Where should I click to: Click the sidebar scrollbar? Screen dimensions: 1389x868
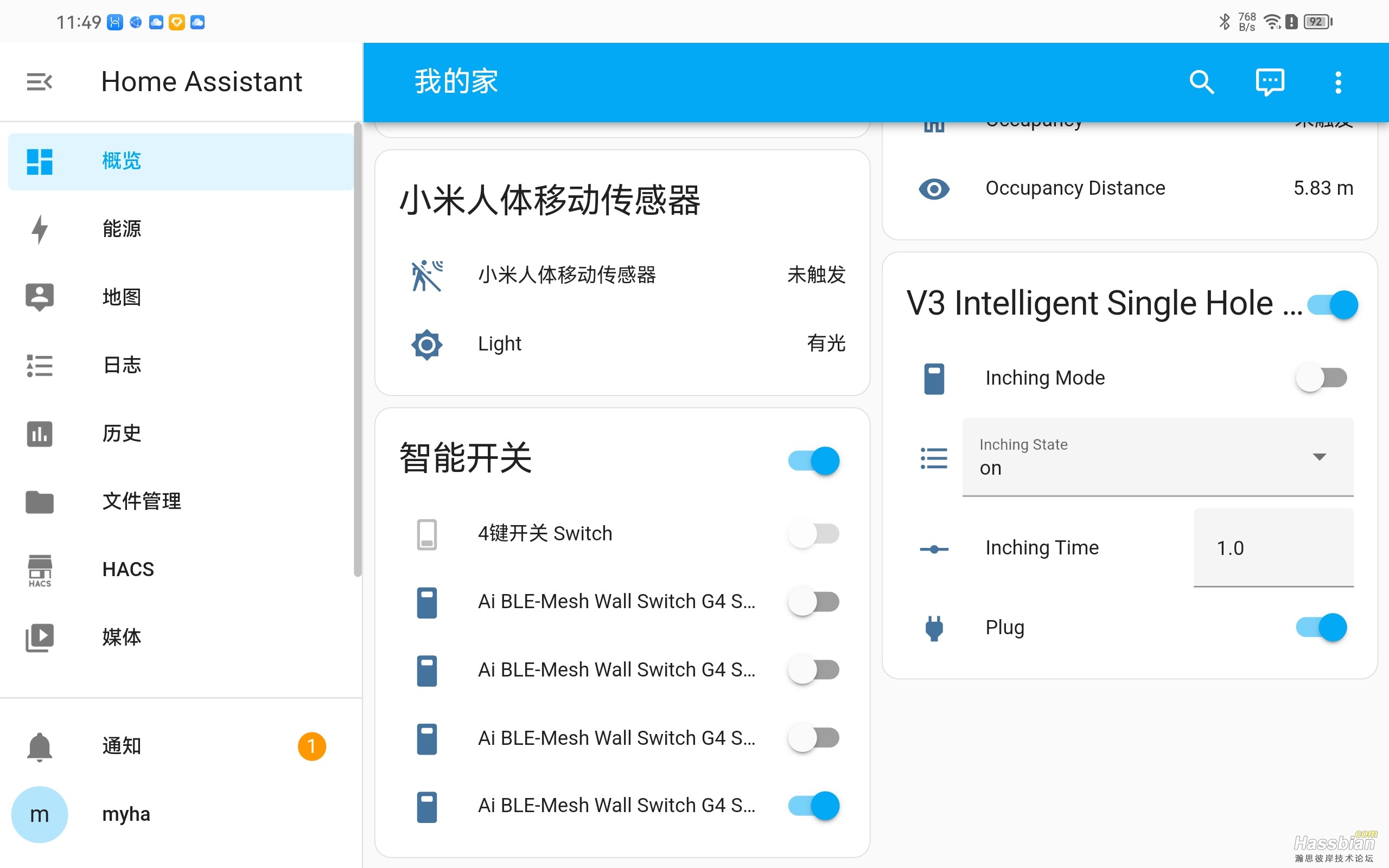click(x=358, y=350)
